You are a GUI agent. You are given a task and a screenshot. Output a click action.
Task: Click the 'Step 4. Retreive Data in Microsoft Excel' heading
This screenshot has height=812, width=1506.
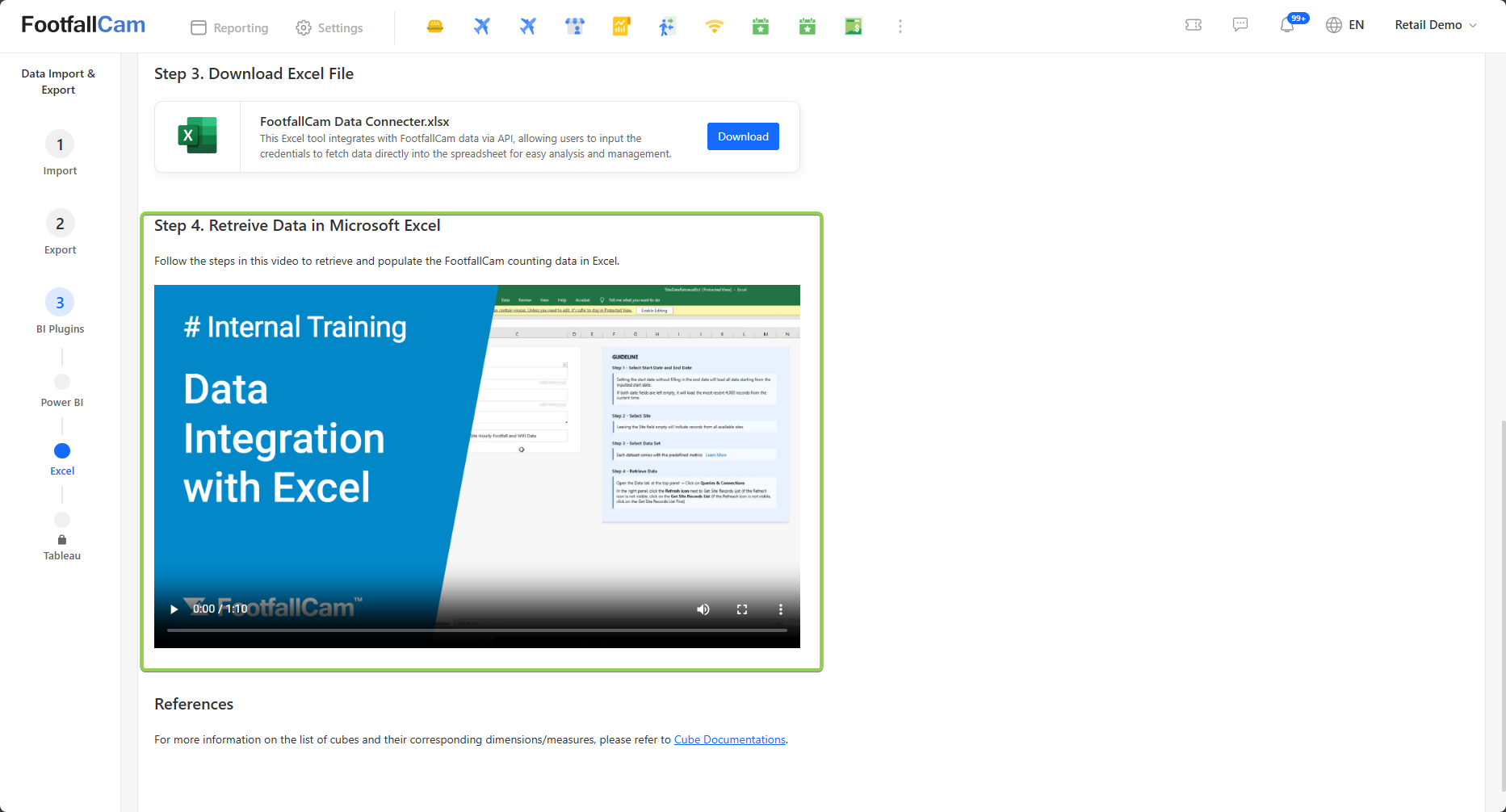297,225
